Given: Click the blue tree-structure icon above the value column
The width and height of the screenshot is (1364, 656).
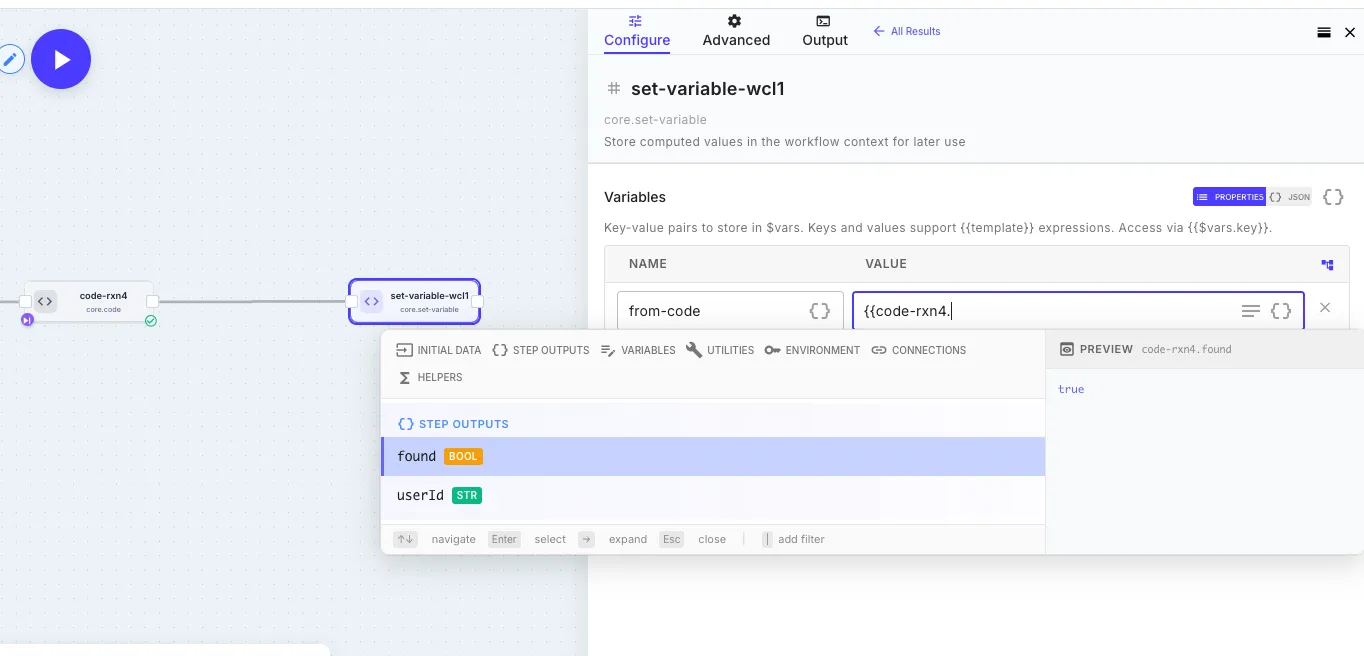Looking at the screenshot, I should click(x=1327, y=265).
